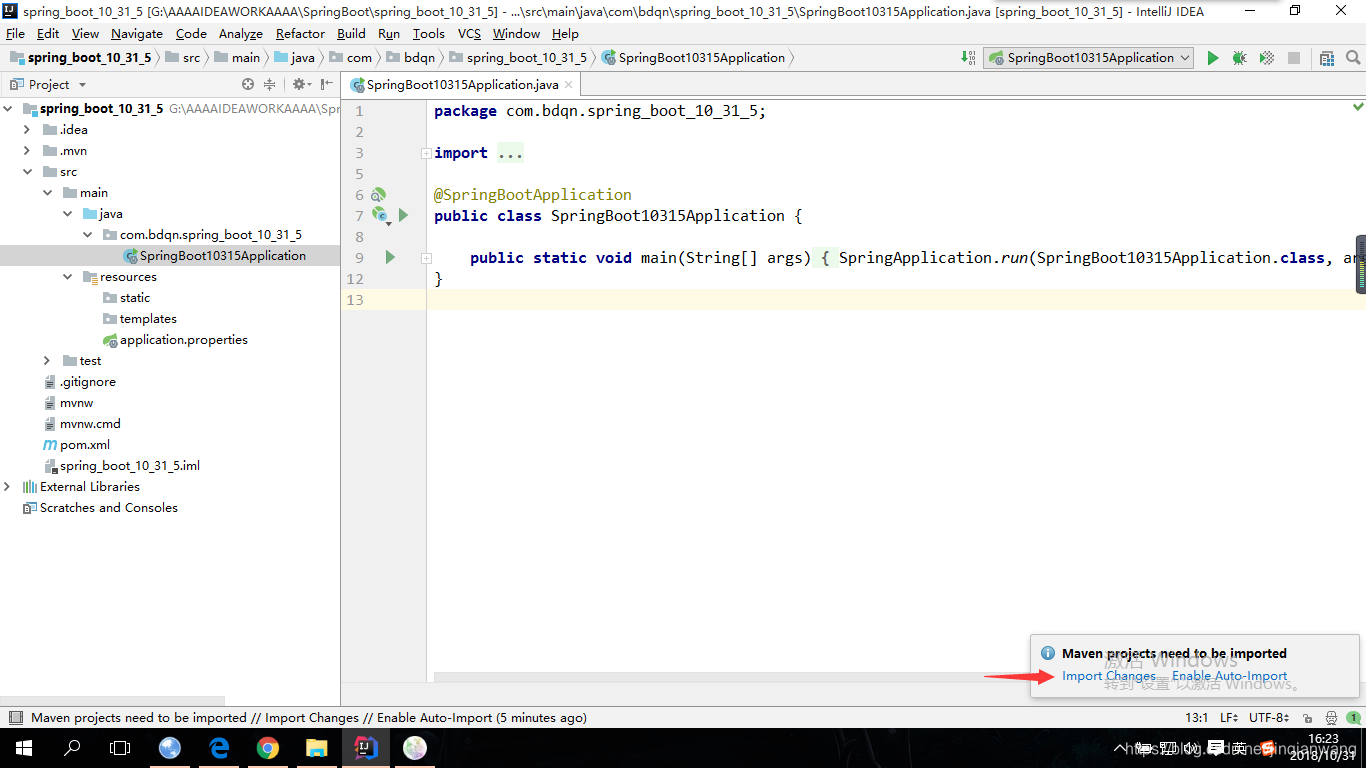This screenshot has height=768, width=1366.
Task: Click bdqn breadcrumb in navigation bar
Action: 411,58
